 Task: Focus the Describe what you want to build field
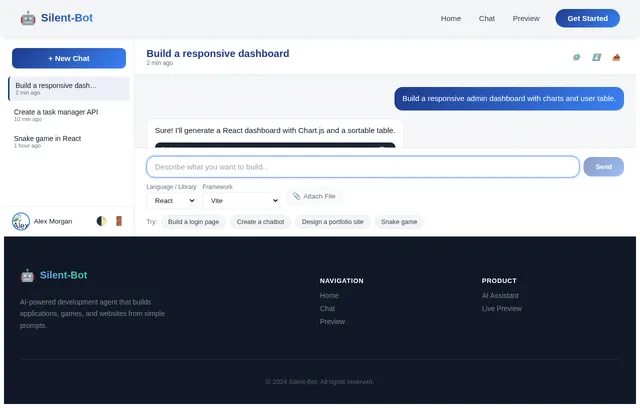point(363,167)
